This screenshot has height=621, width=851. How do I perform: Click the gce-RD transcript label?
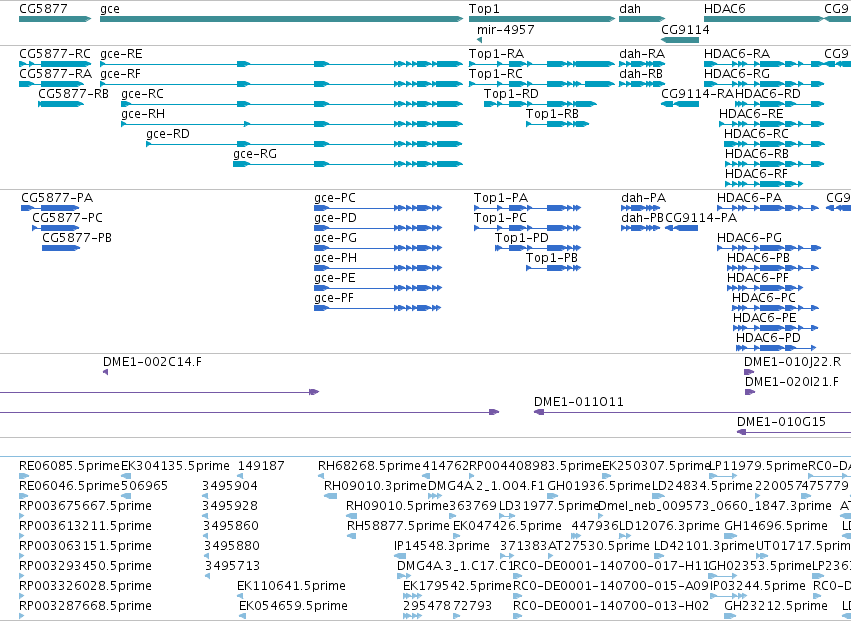[x=168, y=134]
